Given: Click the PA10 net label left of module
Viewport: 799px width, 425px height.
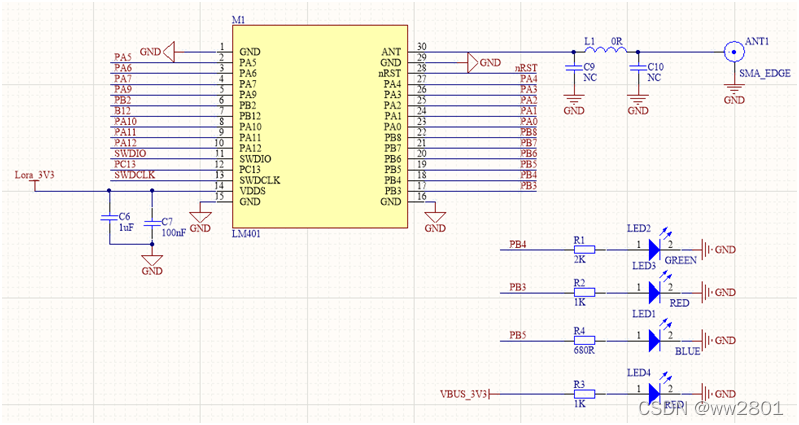Looking at the screenshot, I should [x=125, y=121].
